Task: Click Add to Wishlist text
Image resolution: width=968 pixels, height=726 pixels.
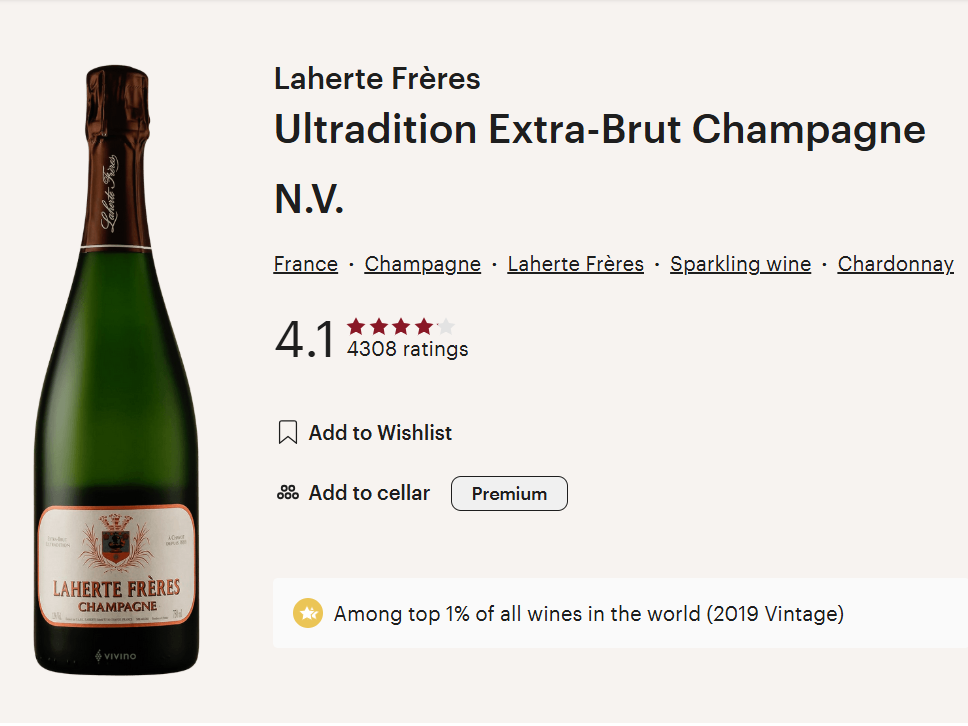Action: (x=380, y=433)
